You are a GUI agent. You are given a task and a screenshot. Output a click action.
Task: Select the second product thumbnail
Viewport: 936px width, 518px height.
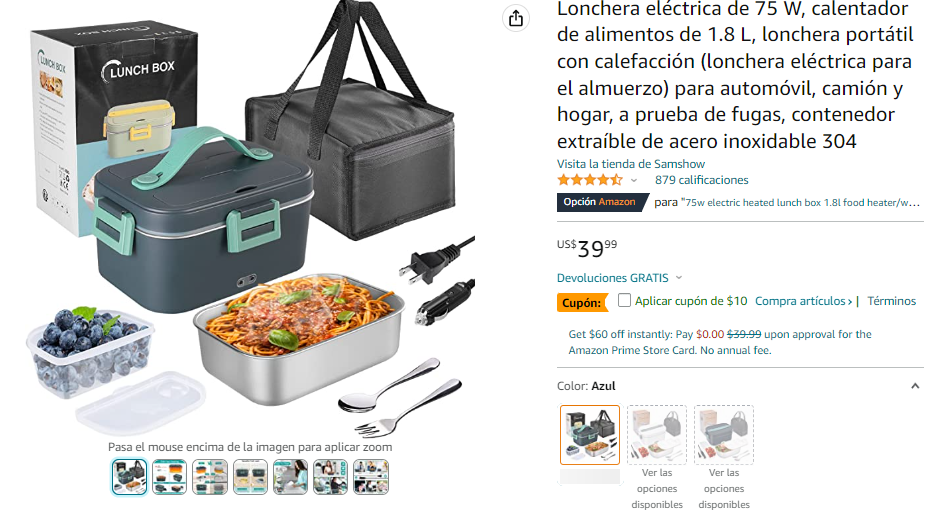tap(170, 477)
